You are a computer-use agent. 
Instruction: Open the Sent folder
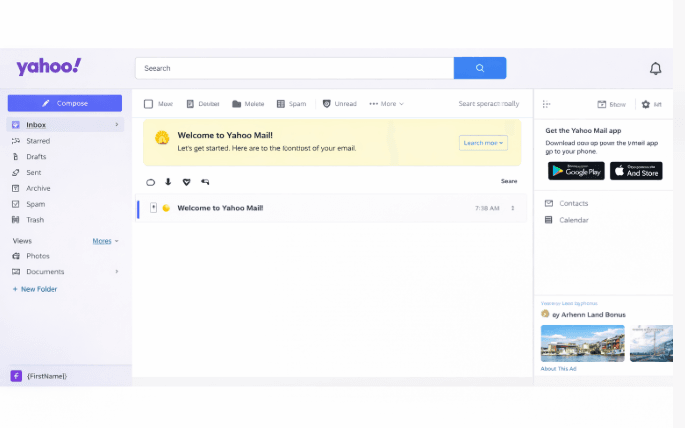(34, 173)
